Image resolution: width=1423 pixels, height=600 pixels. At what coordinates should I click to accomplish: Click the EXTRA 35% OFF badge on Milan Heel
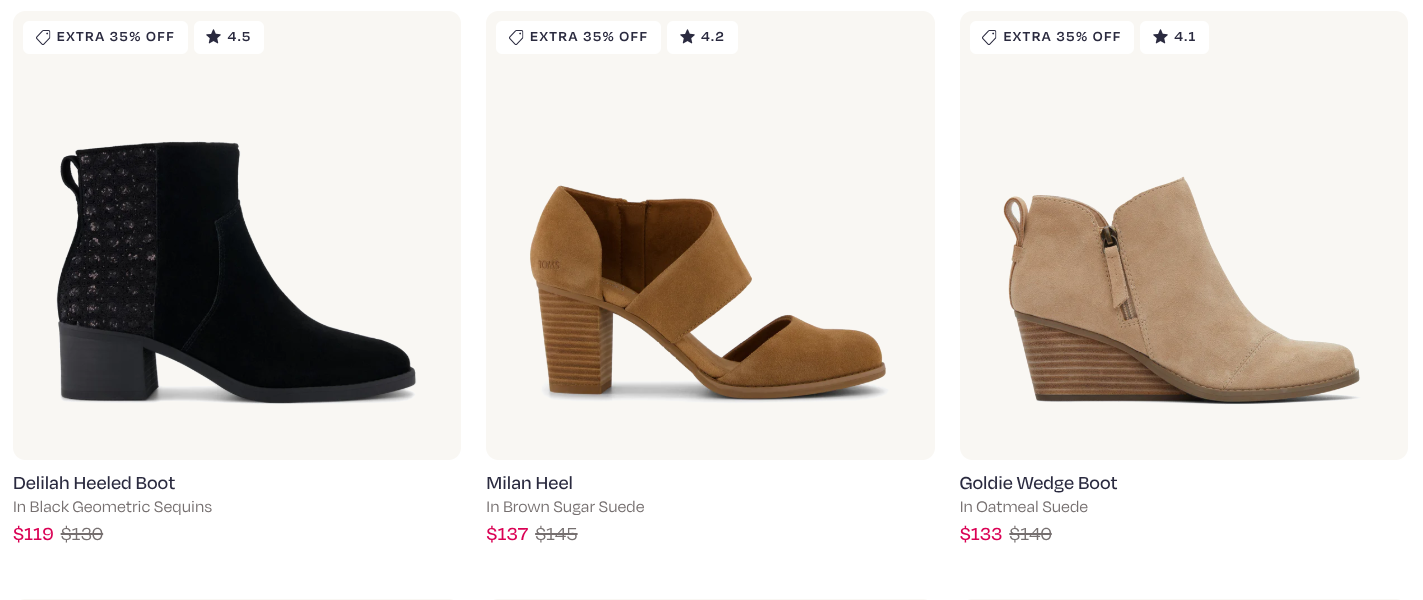point(578,37)
